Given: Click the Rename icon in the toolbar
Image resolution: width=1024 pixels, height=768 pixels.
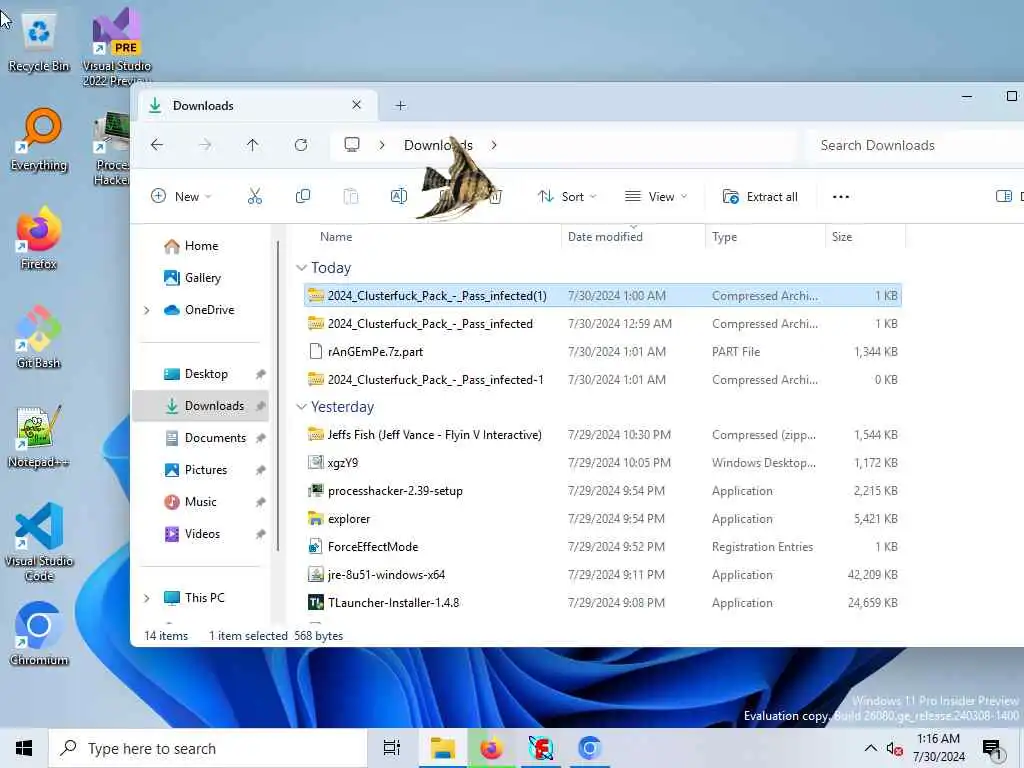Looking at the screenshot, I should (398, 197).
